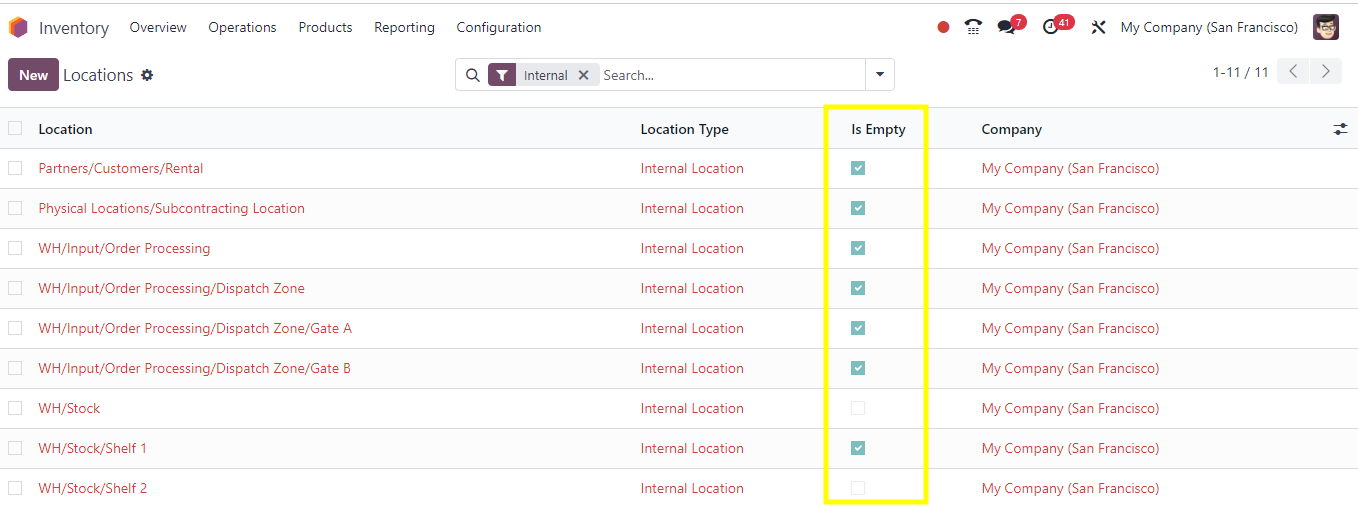Screen dimensions: 1358x506
Task: Open the messages icon with 7 badge
Action: 1007,27
